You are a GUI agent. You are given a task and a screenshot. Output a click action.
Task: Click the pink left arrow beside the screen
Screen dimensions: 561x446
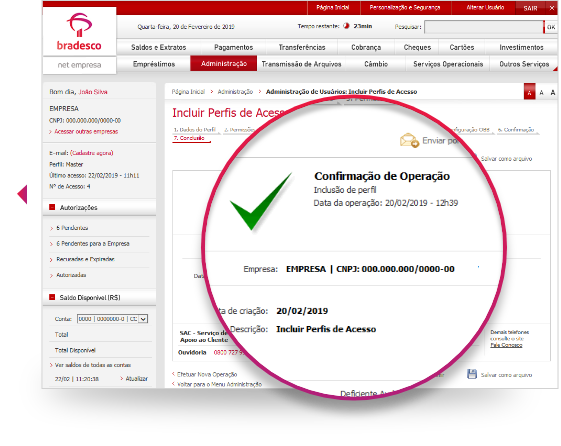point(22,194)
